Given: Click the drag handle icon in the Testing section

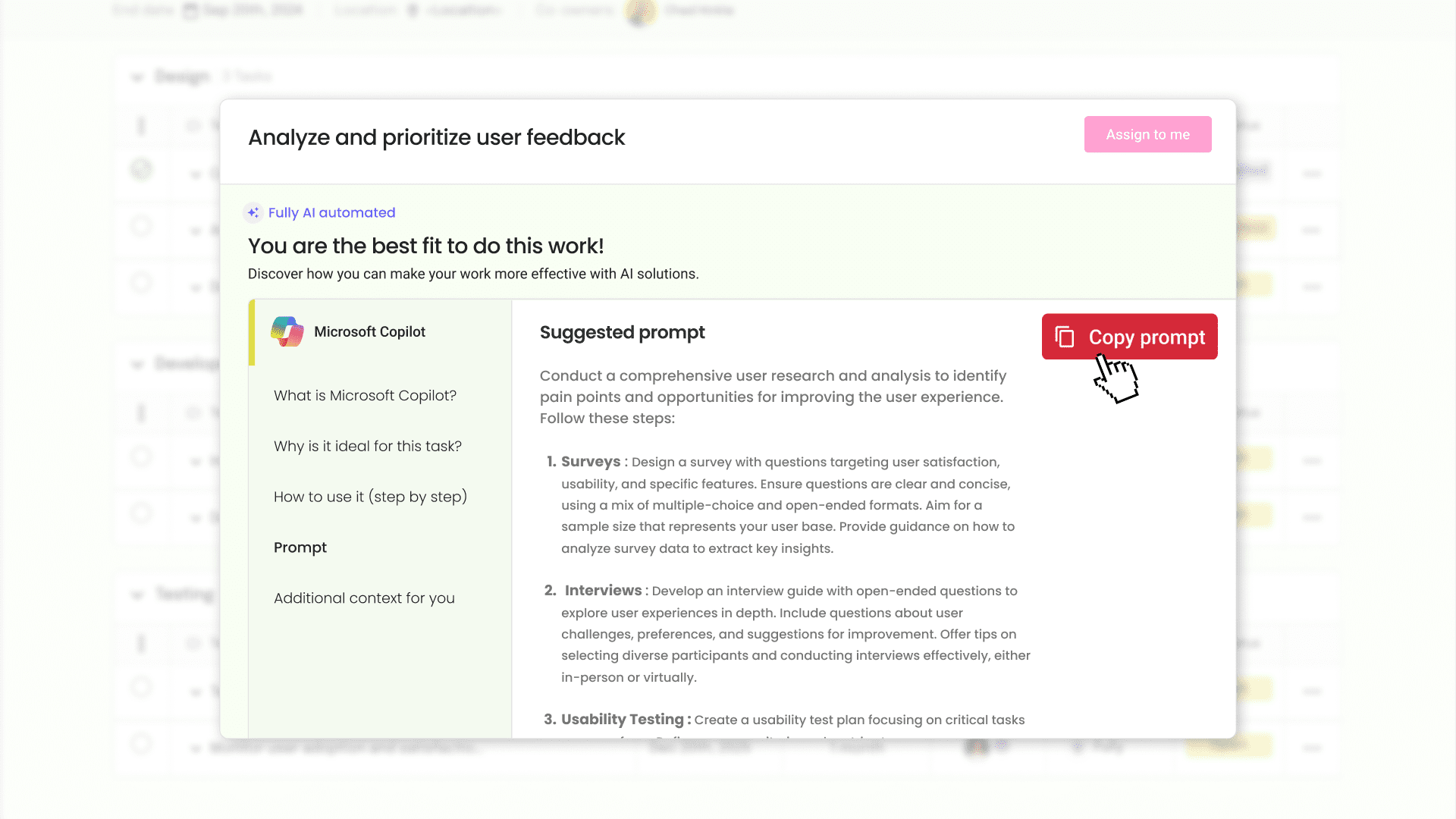Looking at the screenshot, I should (141, 643).
